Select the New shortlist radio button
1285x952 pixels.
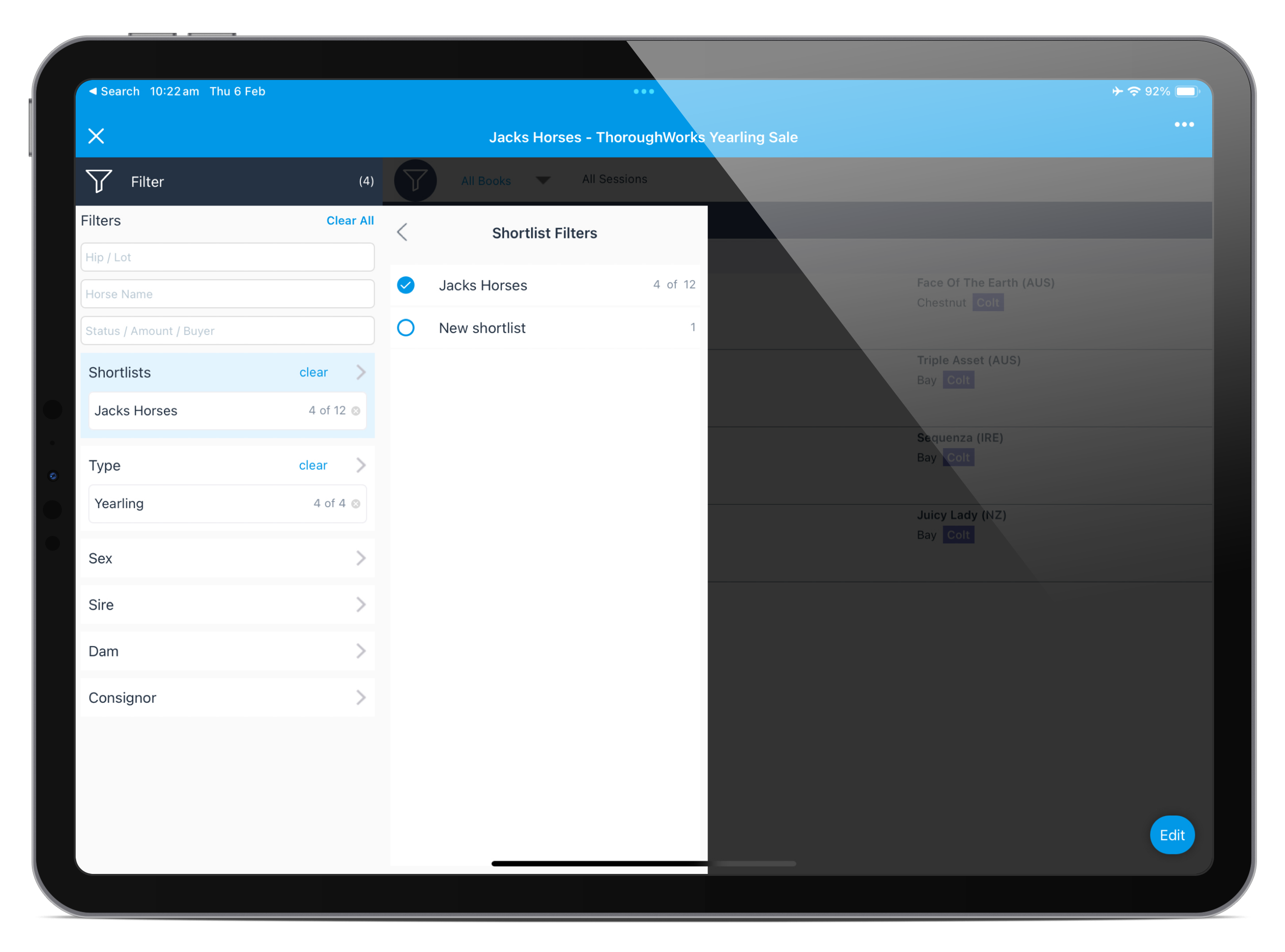click(407, 327)
